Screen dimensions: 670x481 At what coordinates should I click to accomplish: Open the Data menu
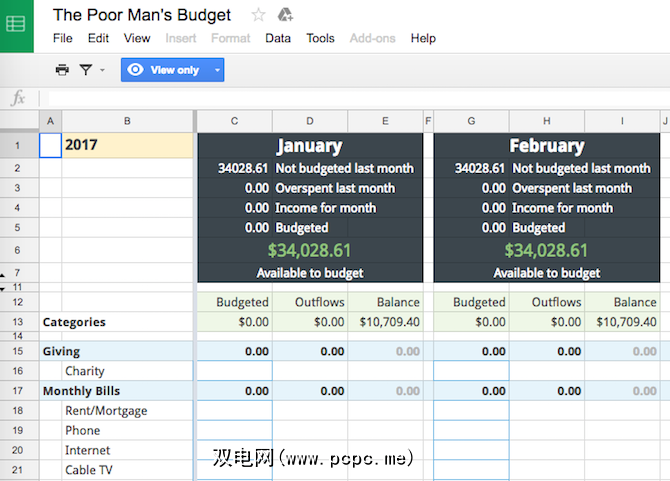(278, 38)
